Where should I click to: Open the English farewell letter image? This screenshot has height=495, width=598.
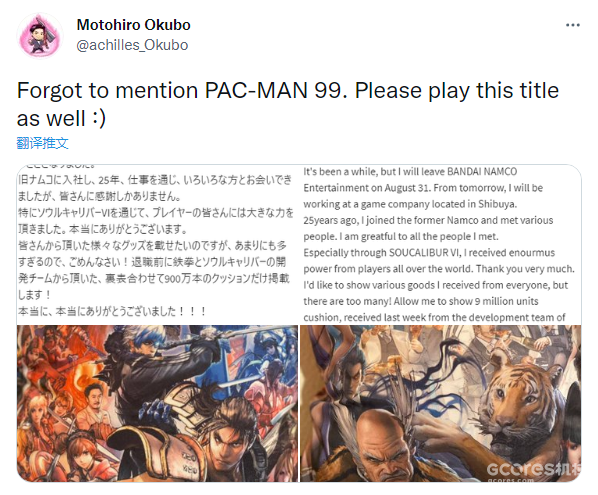[x=440, y=244]
